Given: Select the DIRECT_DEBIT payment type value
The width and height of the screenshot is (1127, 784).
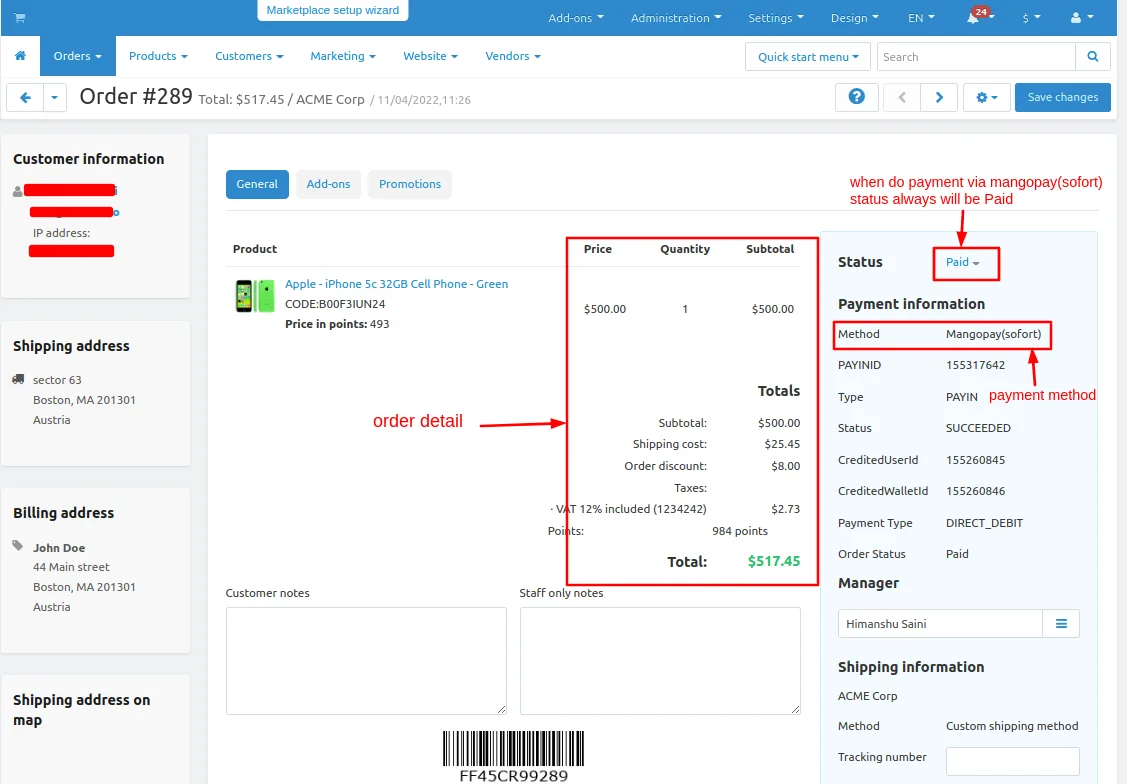Looking at the screenshot, I should (984, 523).
